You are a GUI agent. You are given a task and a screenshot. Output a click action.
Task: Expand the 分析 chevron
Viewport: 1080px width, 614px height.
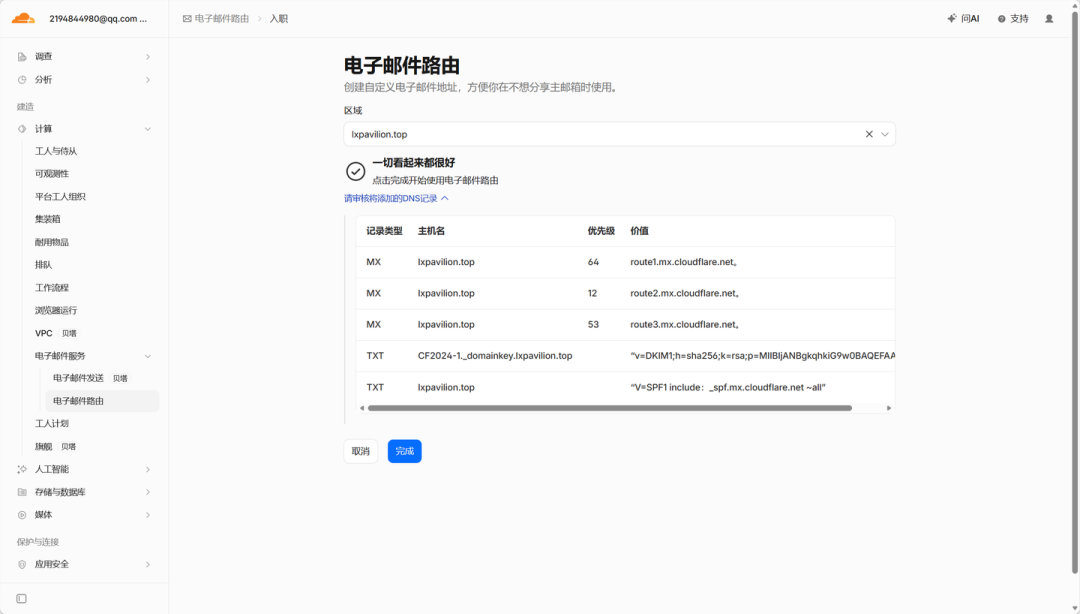(x=148, y=80)
